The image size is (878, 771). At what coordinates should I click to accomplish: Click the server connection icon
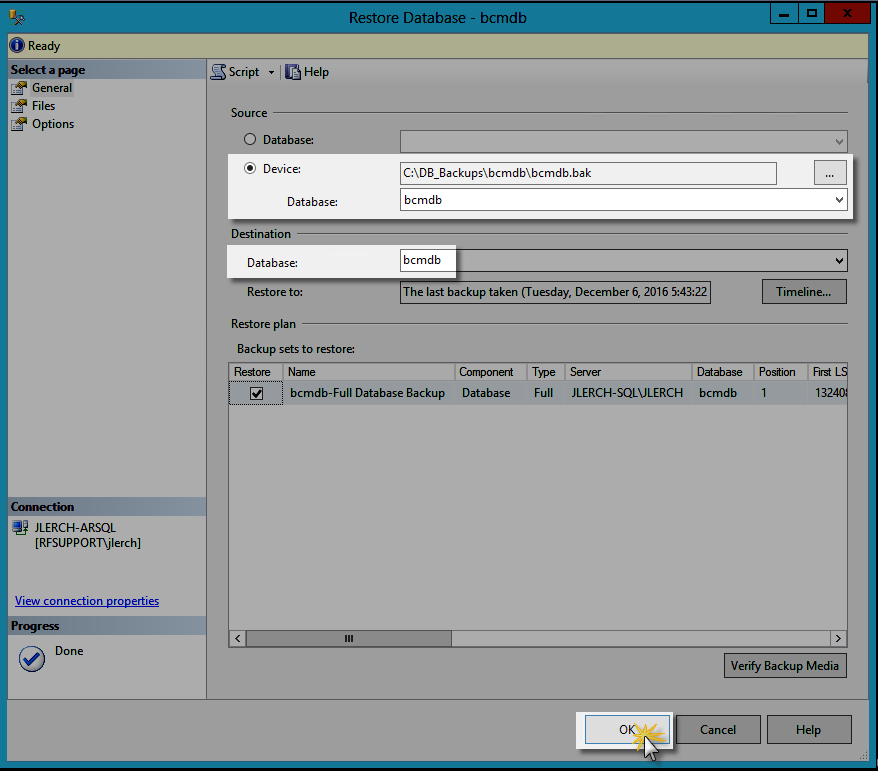click(x=20, y=527)
